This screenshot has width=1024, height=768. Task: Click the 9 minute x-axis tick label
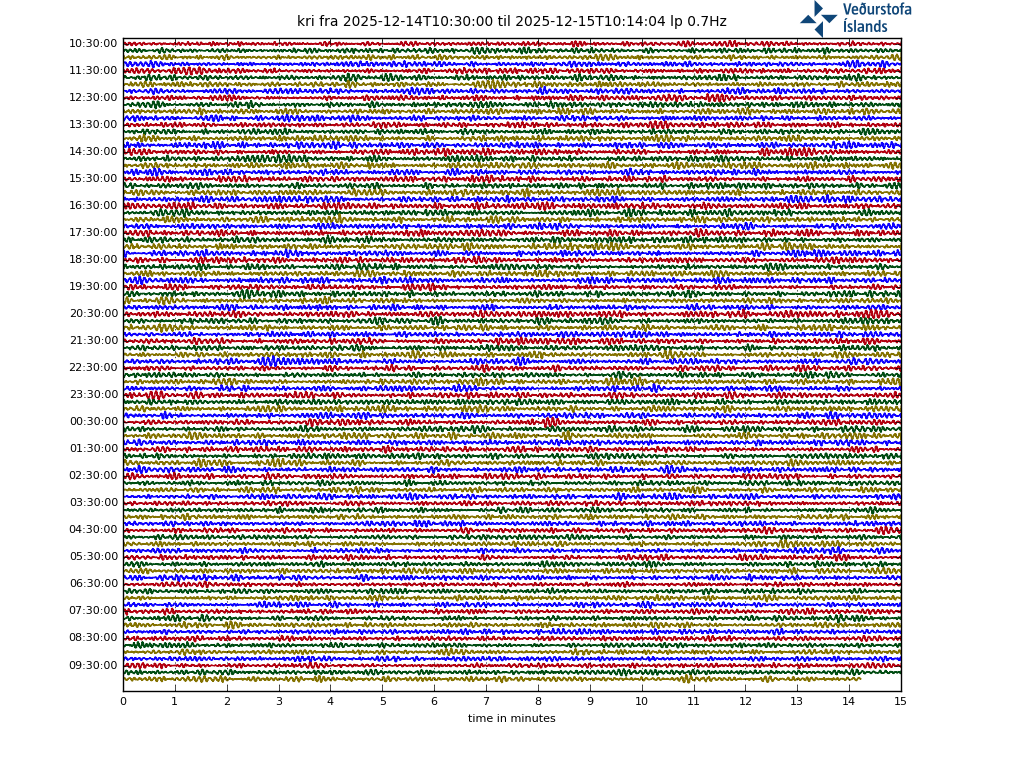[590, 702]
